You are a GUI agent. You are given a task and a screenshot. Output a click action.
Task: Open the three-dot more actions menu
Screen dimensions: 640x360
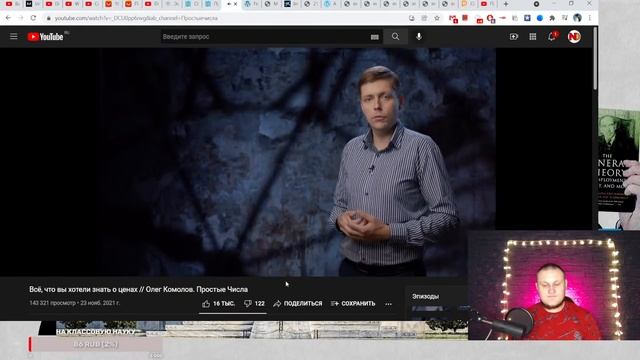(388, 304)
